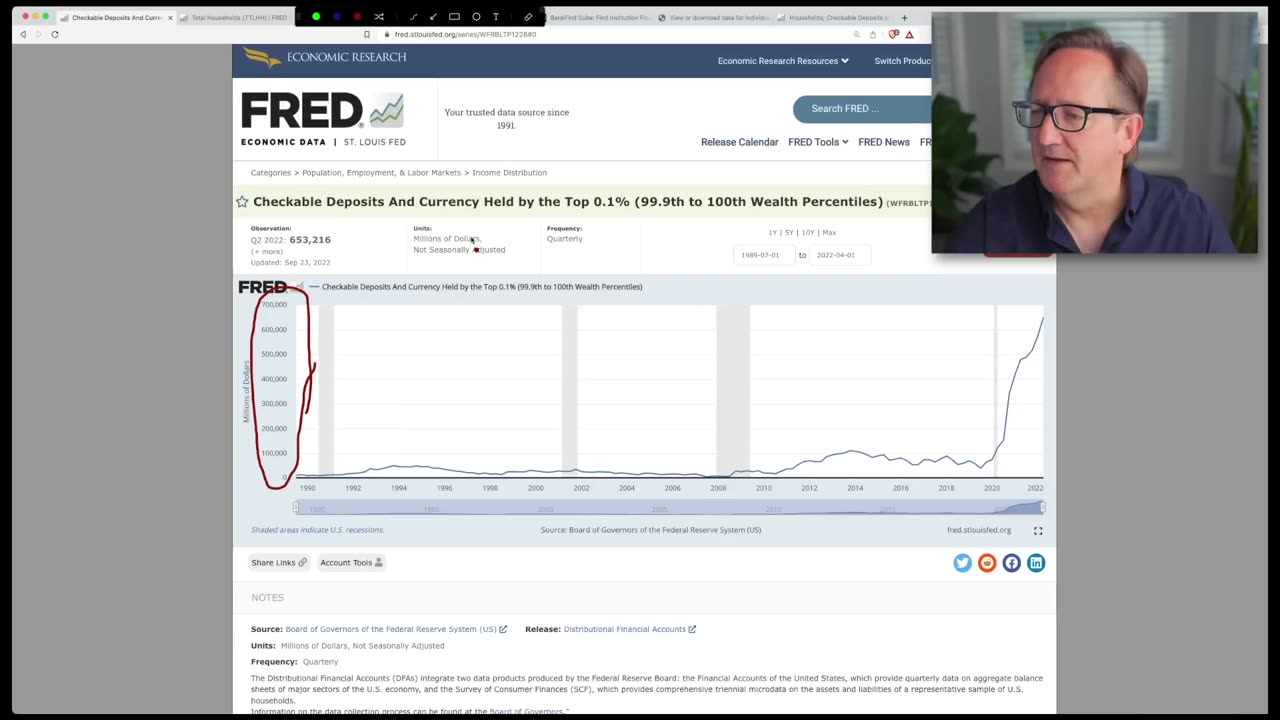The image size is (1280, 720).
Task: Select circle shape tool in annotation toolbar
Action: tap(476, 17)
